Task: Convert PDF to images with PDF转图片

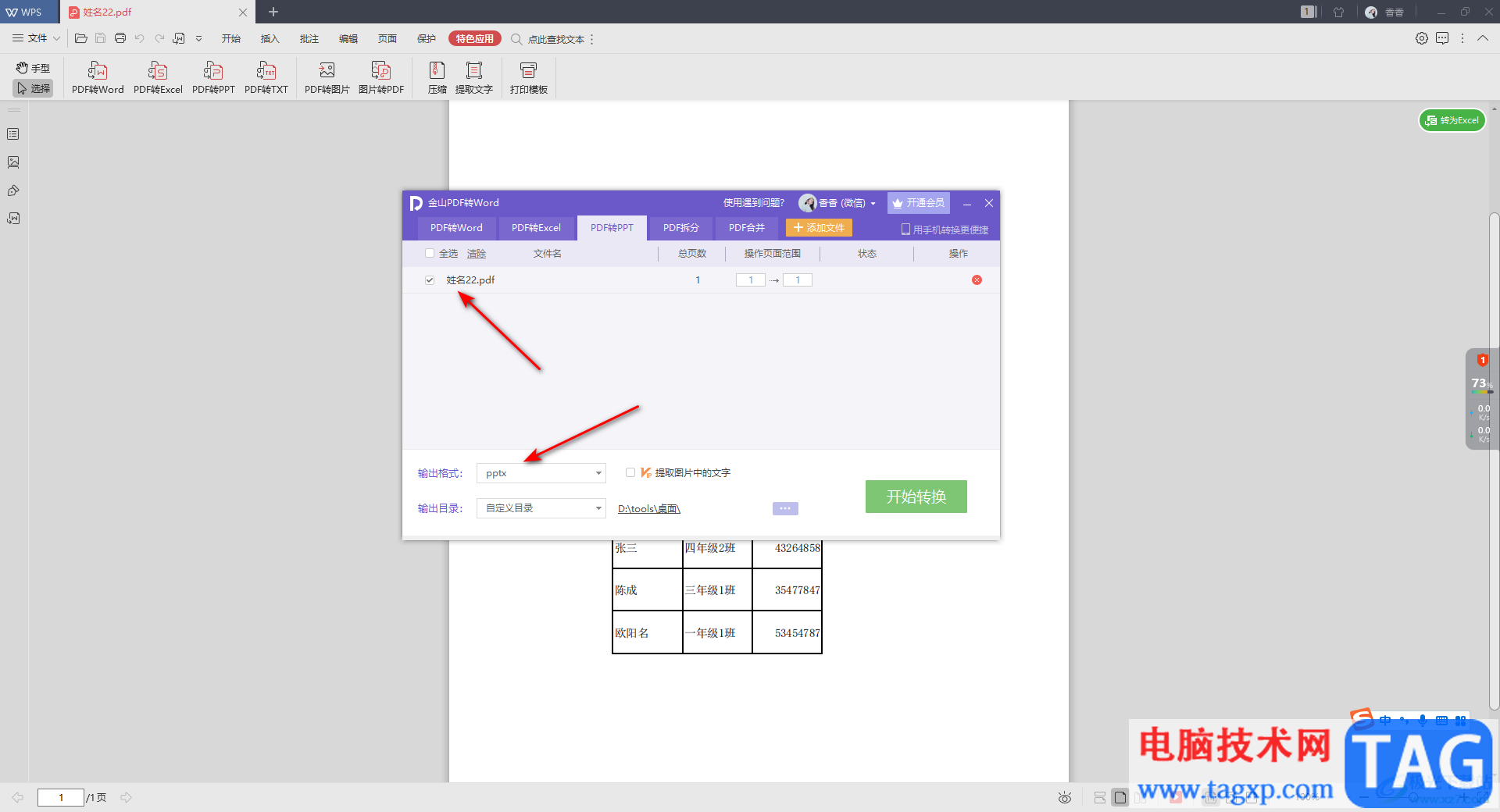Action: coord(327,78)
